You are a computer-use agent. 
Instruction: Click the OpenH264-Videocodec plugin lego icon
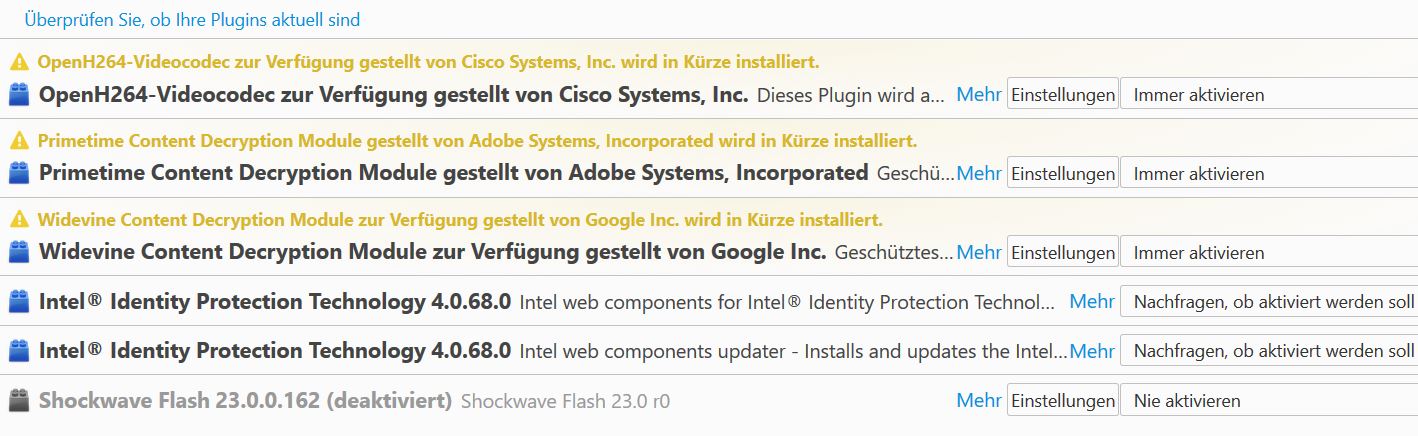[x=18, y=96]
